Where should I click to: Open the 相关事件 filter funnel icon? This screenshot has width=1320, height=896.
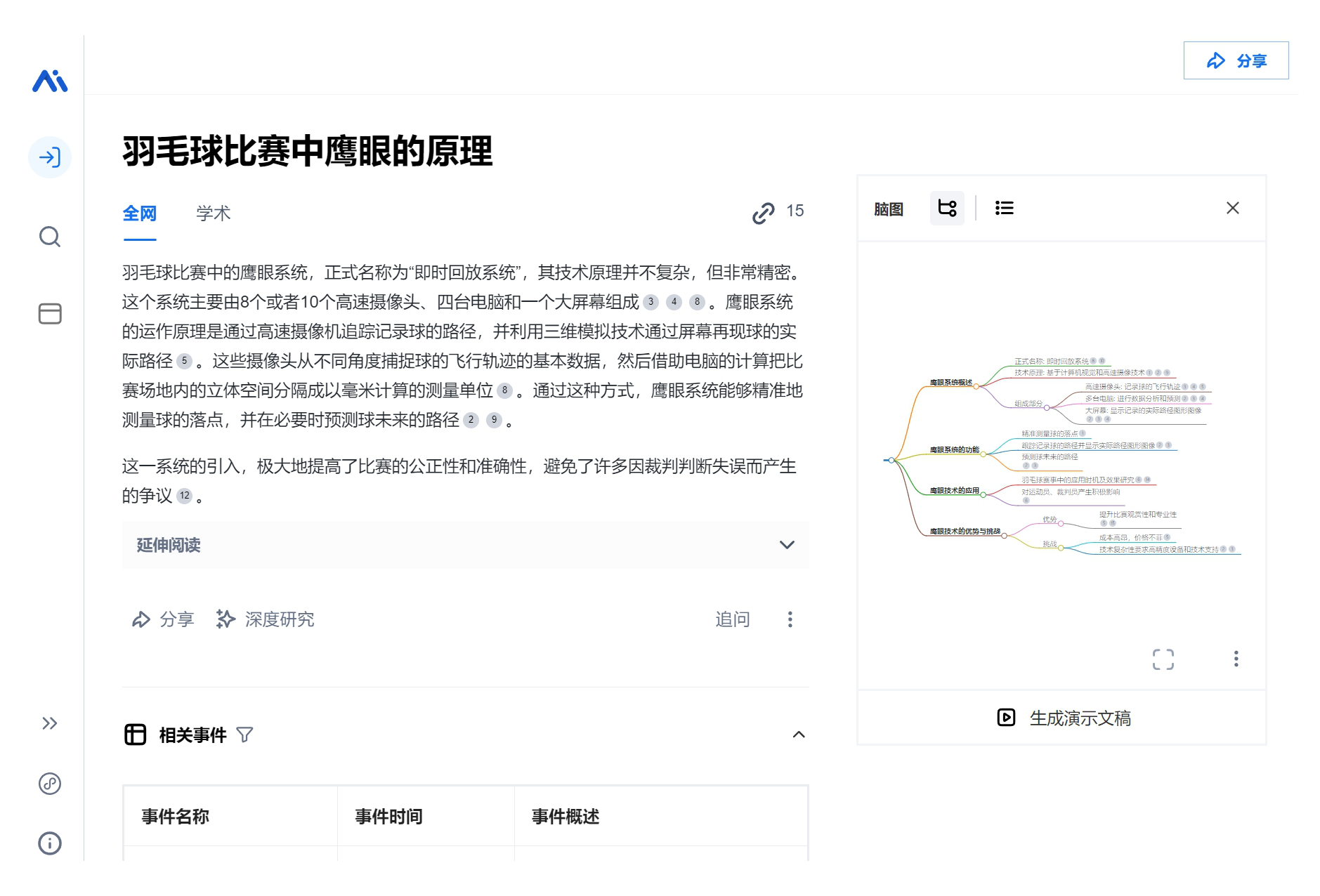[x=244, y=735]
